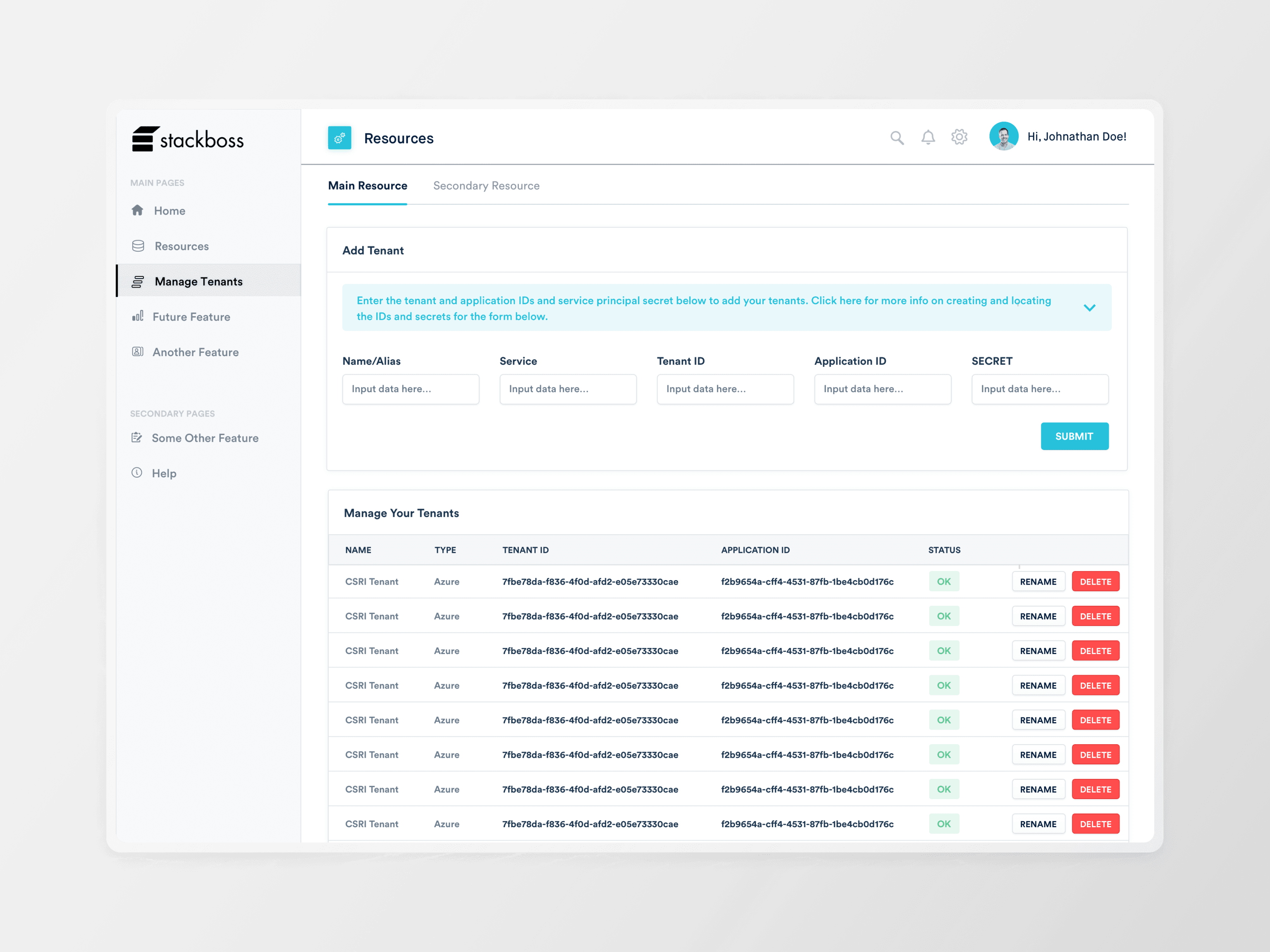
Task: Click the stackboss logo
Action: coord(188,139)
